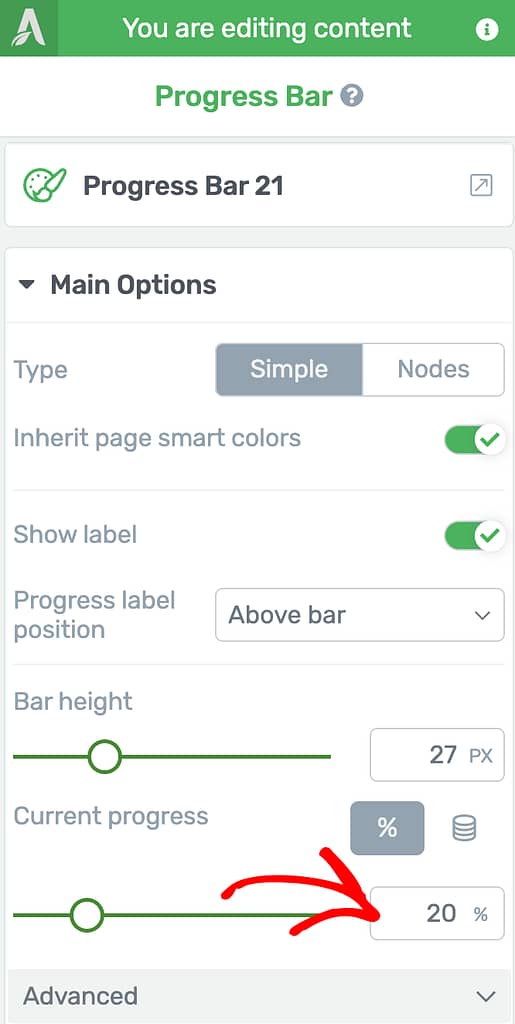
Task: Click the Thrive Architect leaf logo
Action: click(x=28, y=28)
